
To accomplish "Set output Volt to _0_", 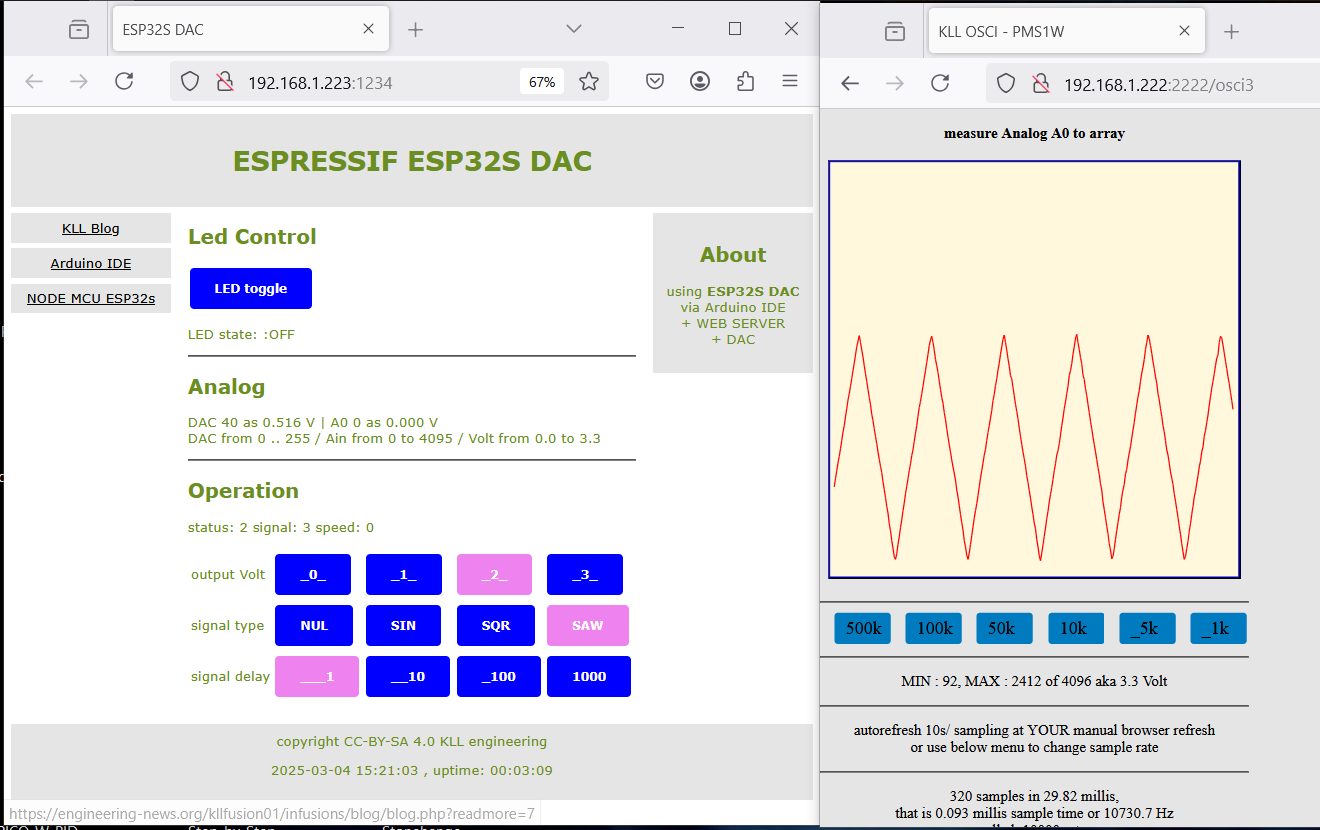I will click(x=313, y=575).
